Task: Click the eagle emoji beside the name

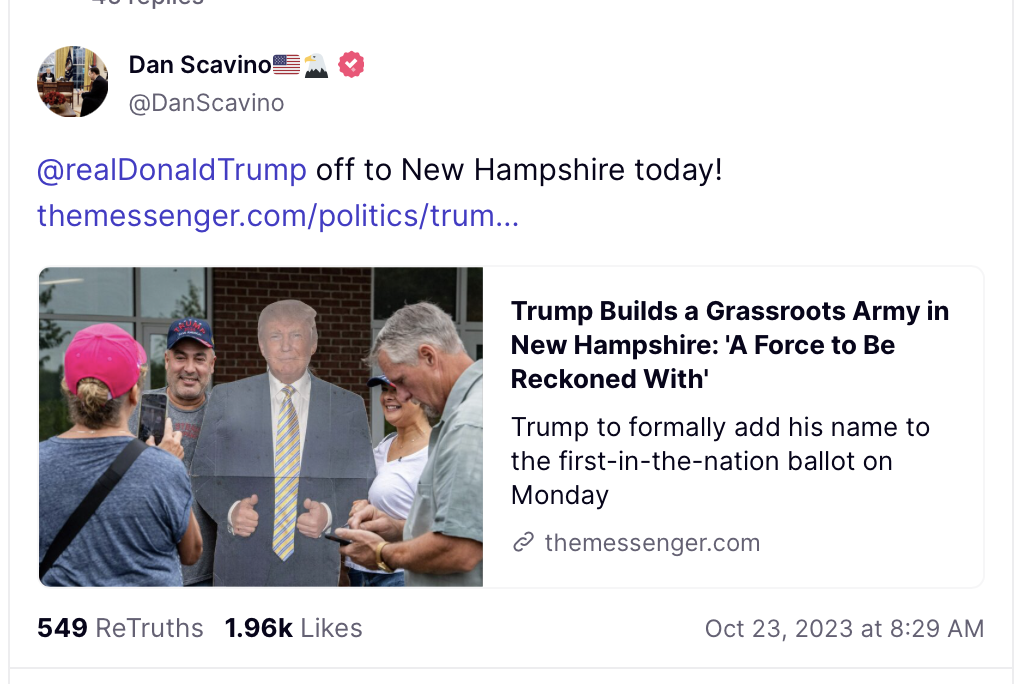Action: click(316, 65)
